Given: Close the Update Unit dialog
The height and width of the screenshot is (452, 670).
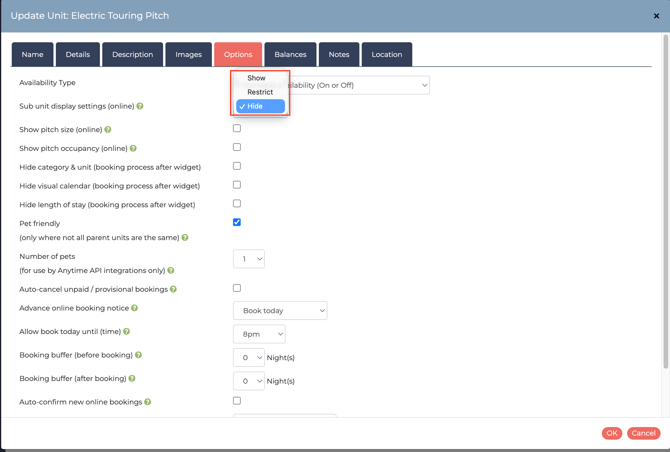Looking at the screenshot, I should [x=656, y=16].
